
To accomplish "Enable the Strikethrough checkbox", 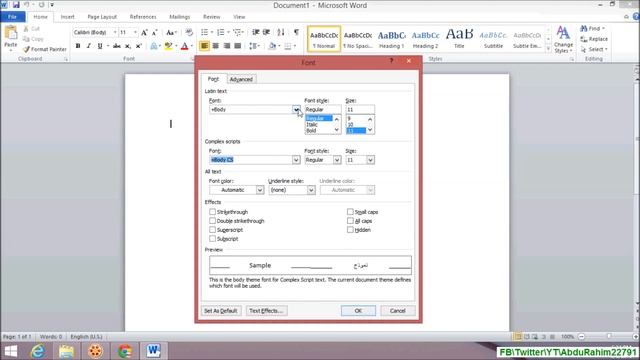I will [212, 212].
